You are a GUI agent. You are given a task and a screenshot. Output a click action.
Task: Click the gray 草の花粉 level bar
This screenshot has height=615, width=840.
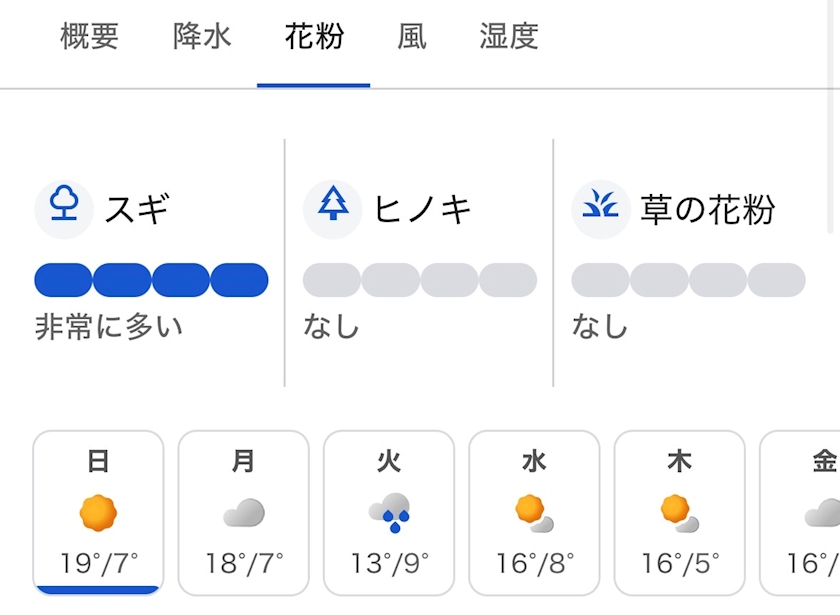pyautogui.click(x=688, y=280)
